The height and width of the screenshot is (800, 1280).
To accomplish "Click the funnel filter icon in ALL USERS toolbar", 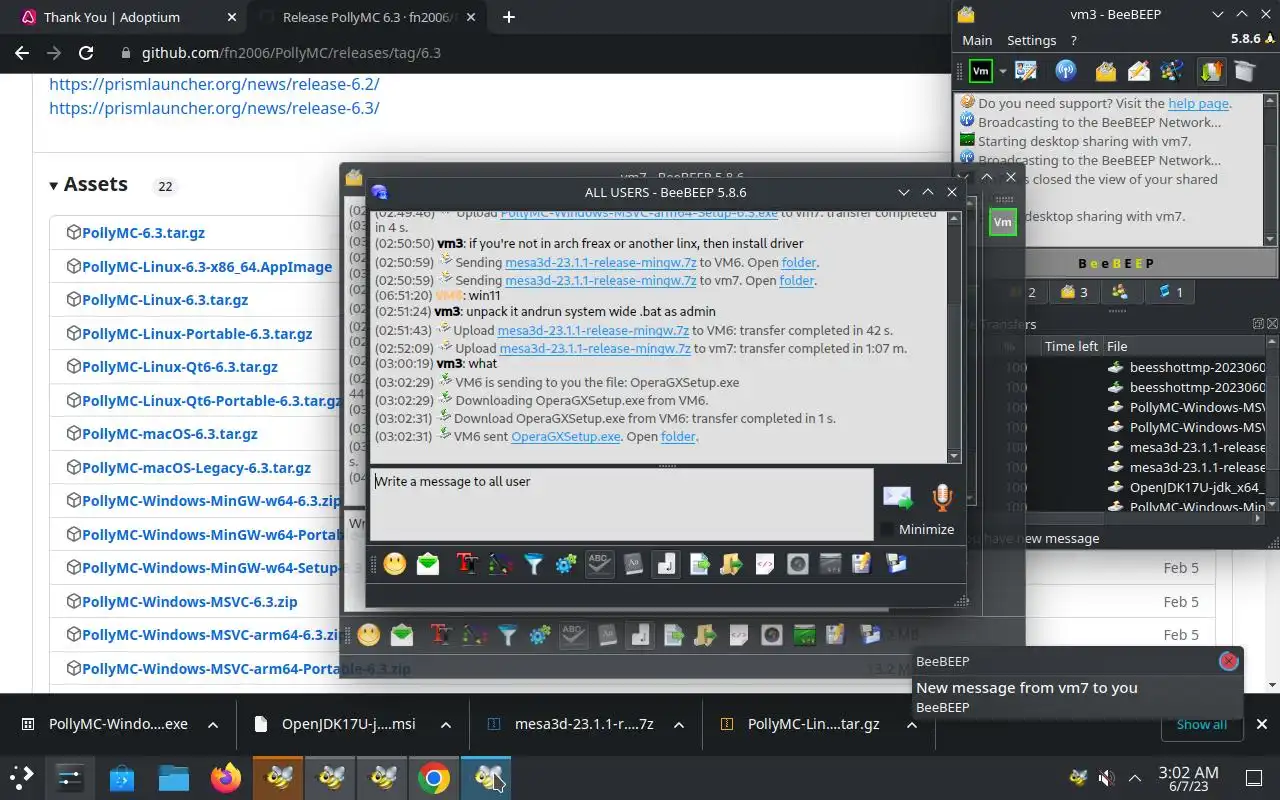I will [x=533, y=564].
